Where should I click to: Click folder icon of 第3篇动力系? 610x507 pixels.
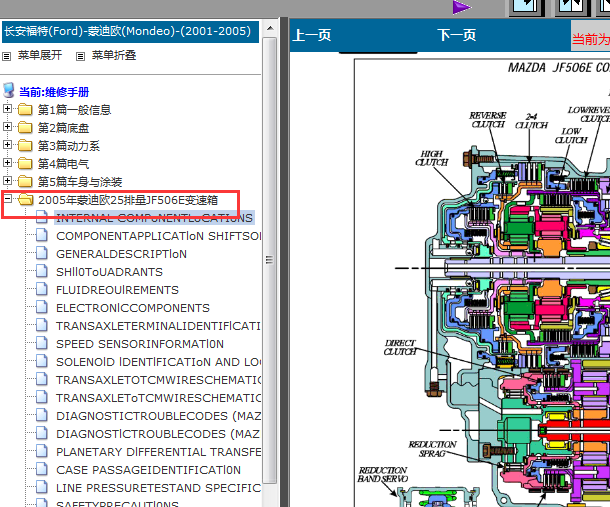click(25, 145)
